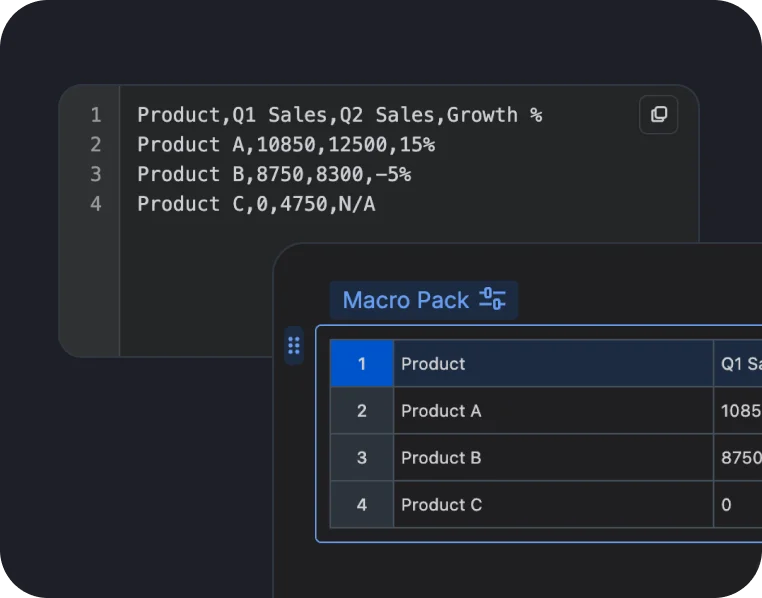The width and height of the screenshot is (762, 598).
Task: Click the '0' cell in Product C row
Action: click(x=738, y=504)
